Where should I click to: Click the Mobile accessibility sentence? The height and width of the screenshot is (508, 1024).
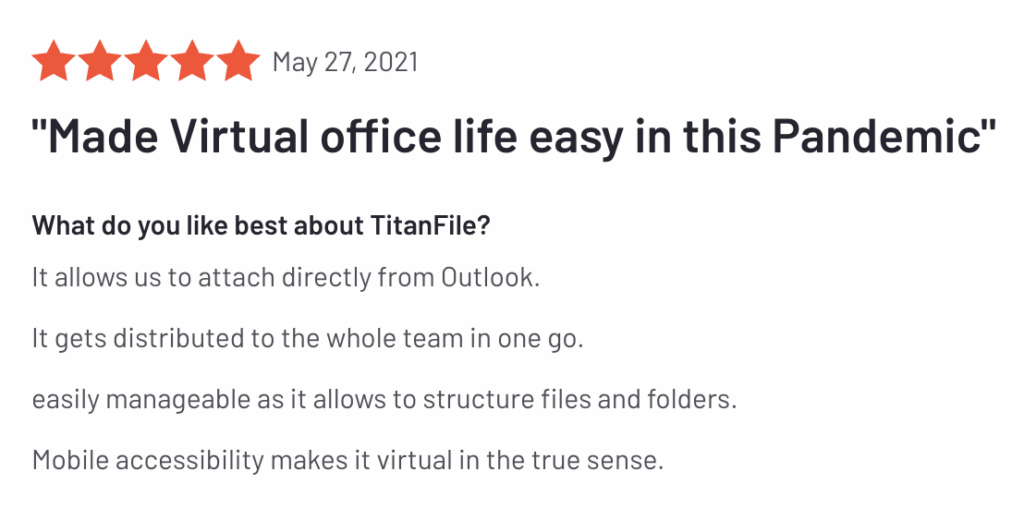point(347,460)
